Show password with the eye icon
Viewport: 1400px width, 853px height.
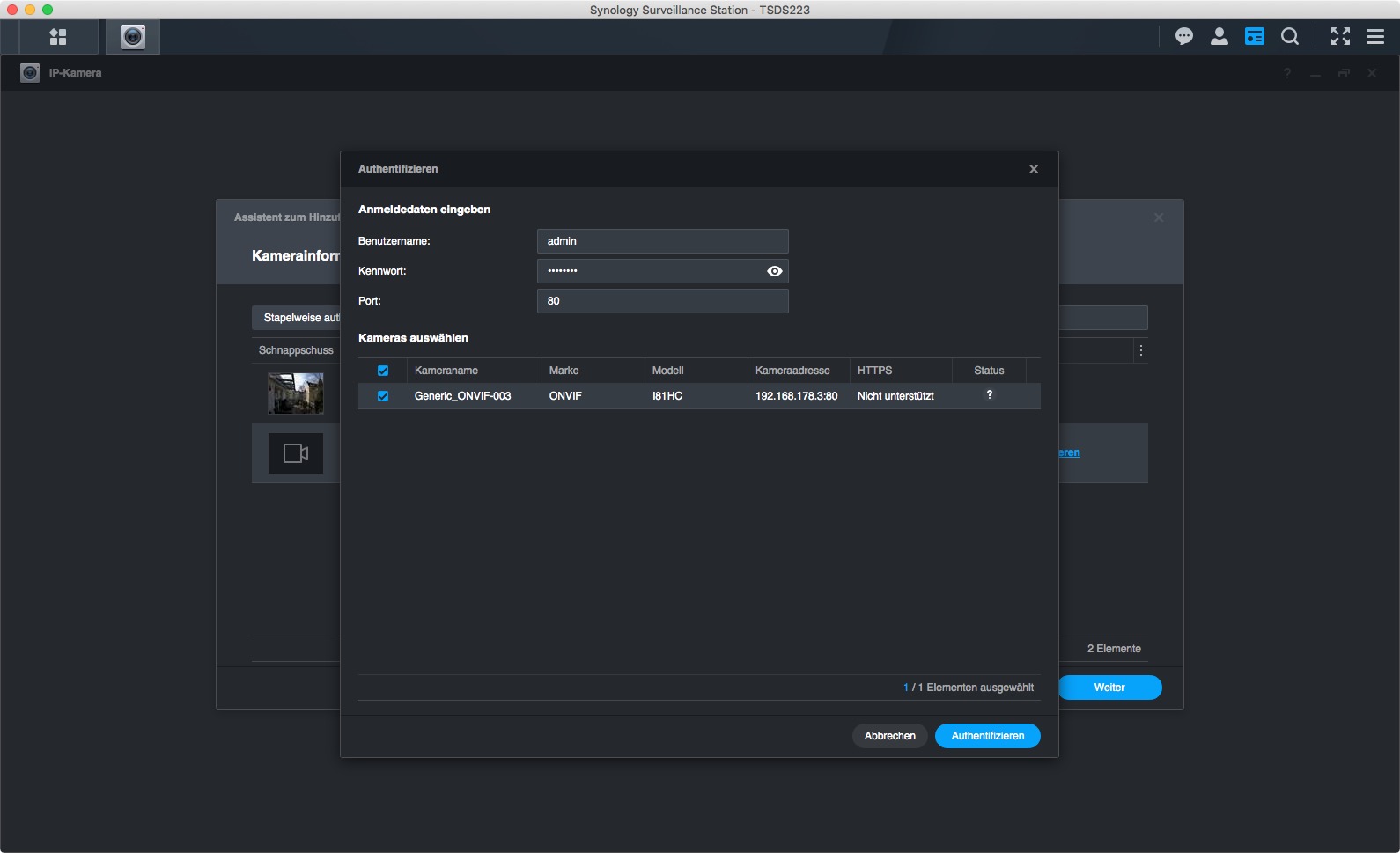tap(775, 271)
